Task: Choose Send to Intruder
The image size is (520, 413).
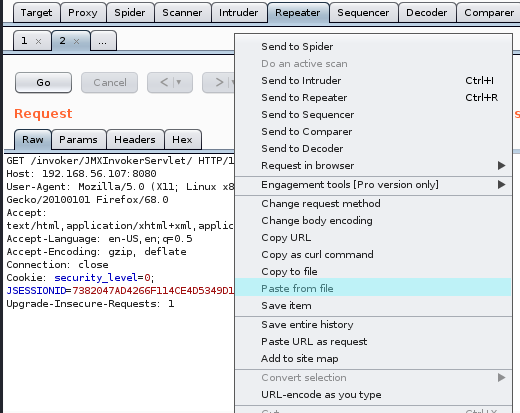Action: [373, 81]
